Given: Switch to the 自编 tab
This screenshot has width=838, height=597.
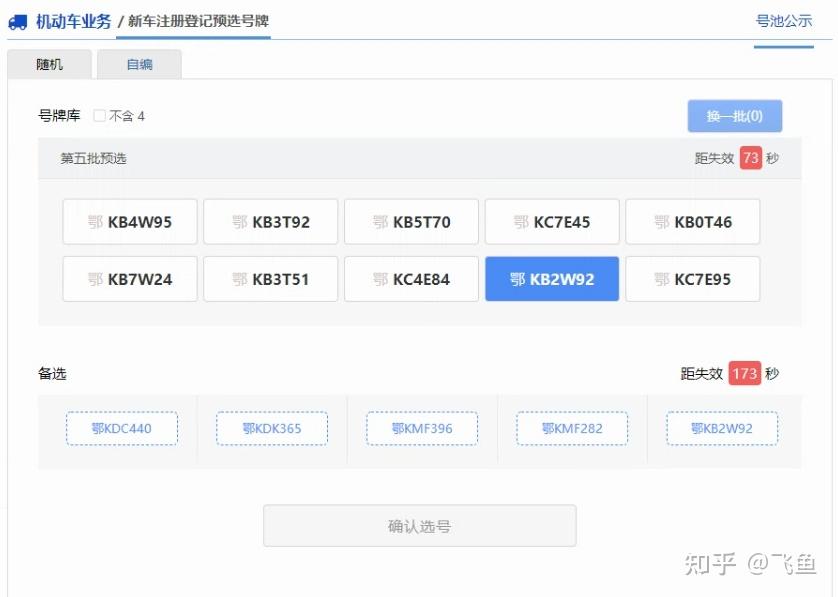Looking at the screenshot, I should pos(140,64).
